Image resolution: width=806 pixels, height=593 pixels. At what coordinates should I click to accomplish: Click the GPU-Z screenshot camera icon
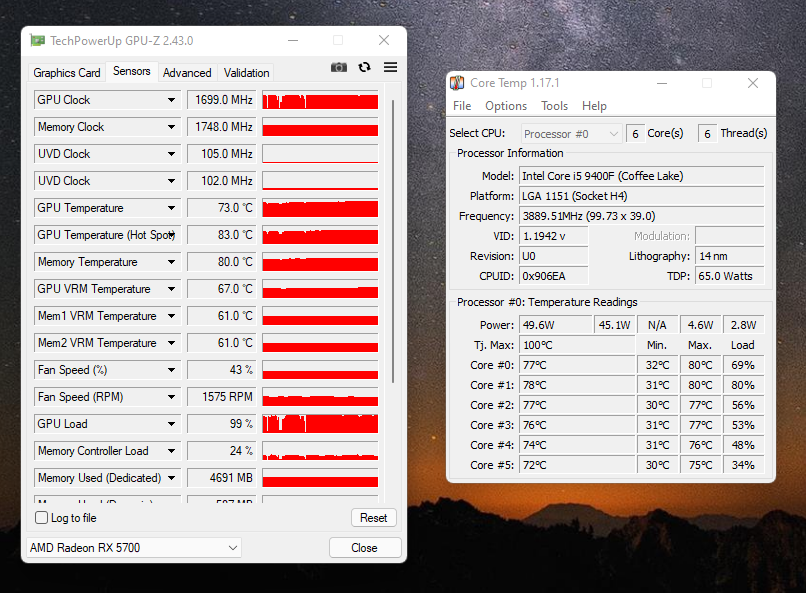point(339,67)
